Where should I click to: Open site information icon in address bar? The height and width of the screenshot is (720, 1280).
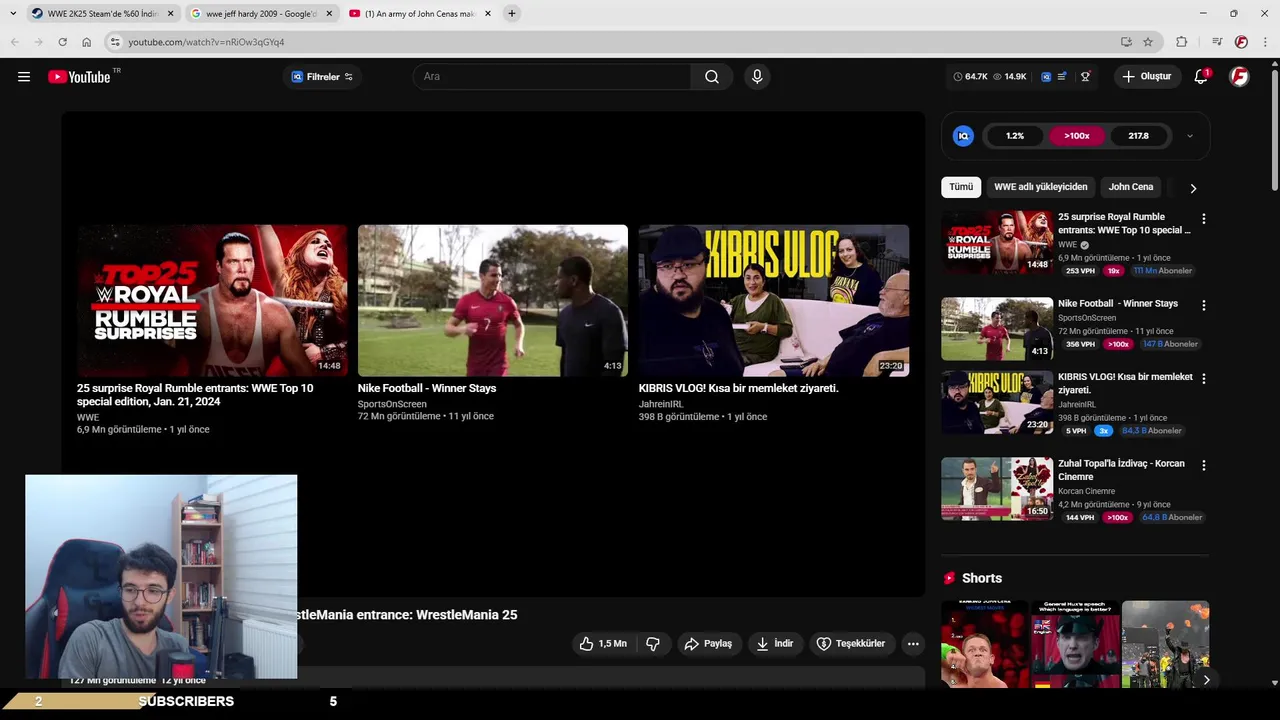tap(115, 42)
